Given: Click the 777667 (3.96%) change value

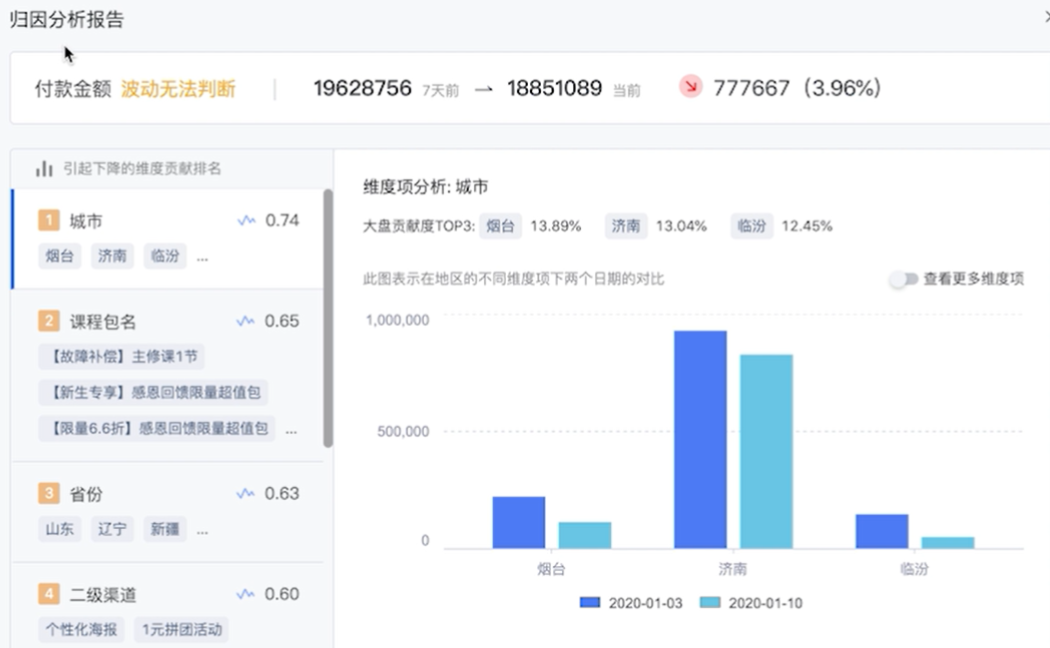Looking at the screenshot, I should coord(797,88).
